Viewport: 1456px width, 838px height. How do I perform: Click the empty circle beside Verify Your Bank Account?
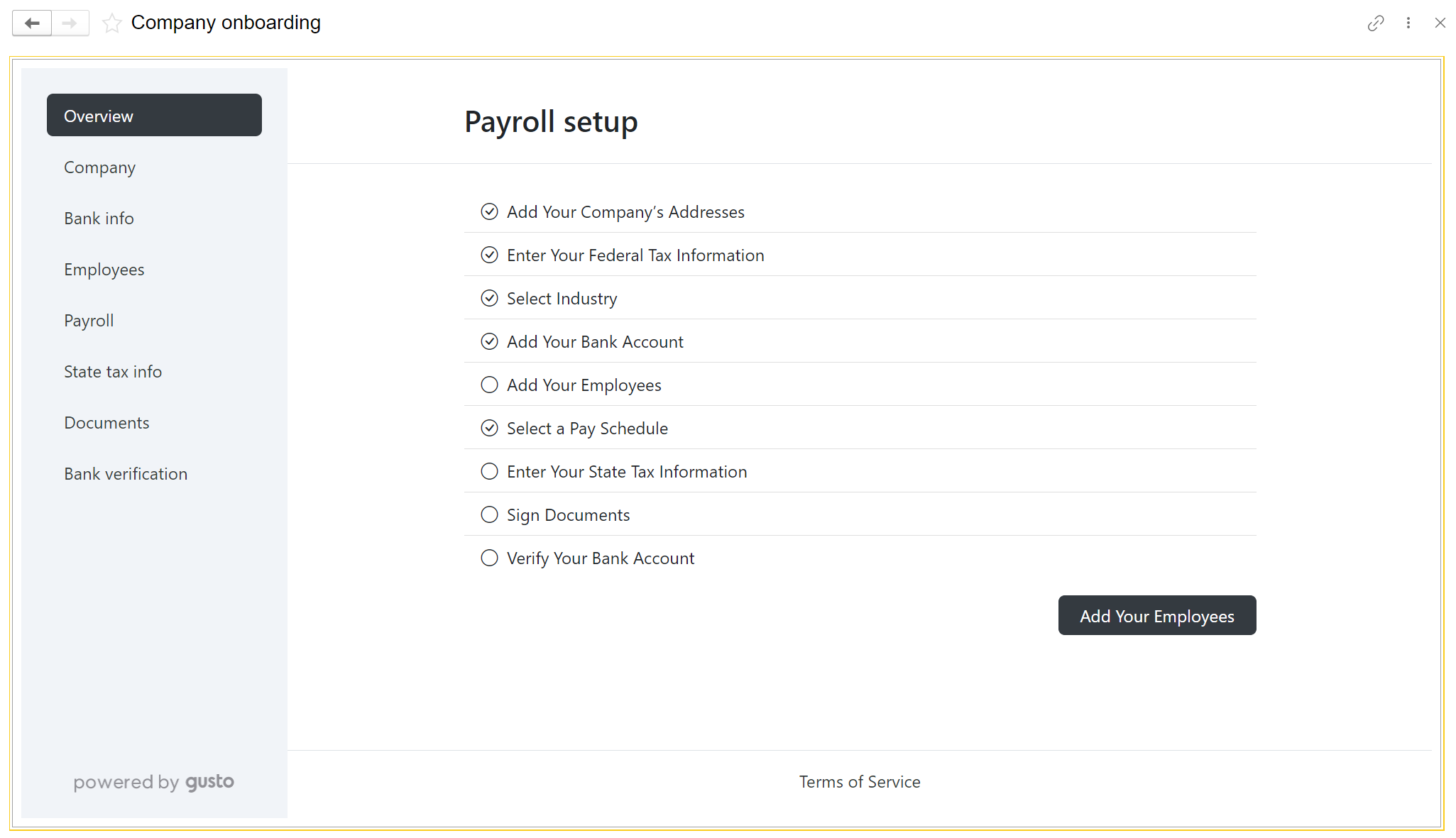(x=489, y=558)
